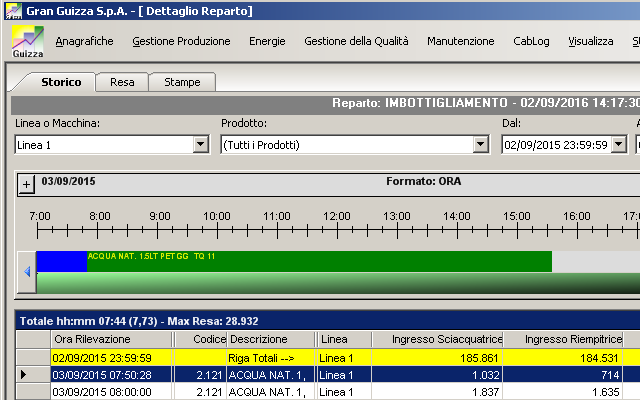Open the Visualizza menu
This screenshot has width=640, height=400.
click(x=590, y=42)
